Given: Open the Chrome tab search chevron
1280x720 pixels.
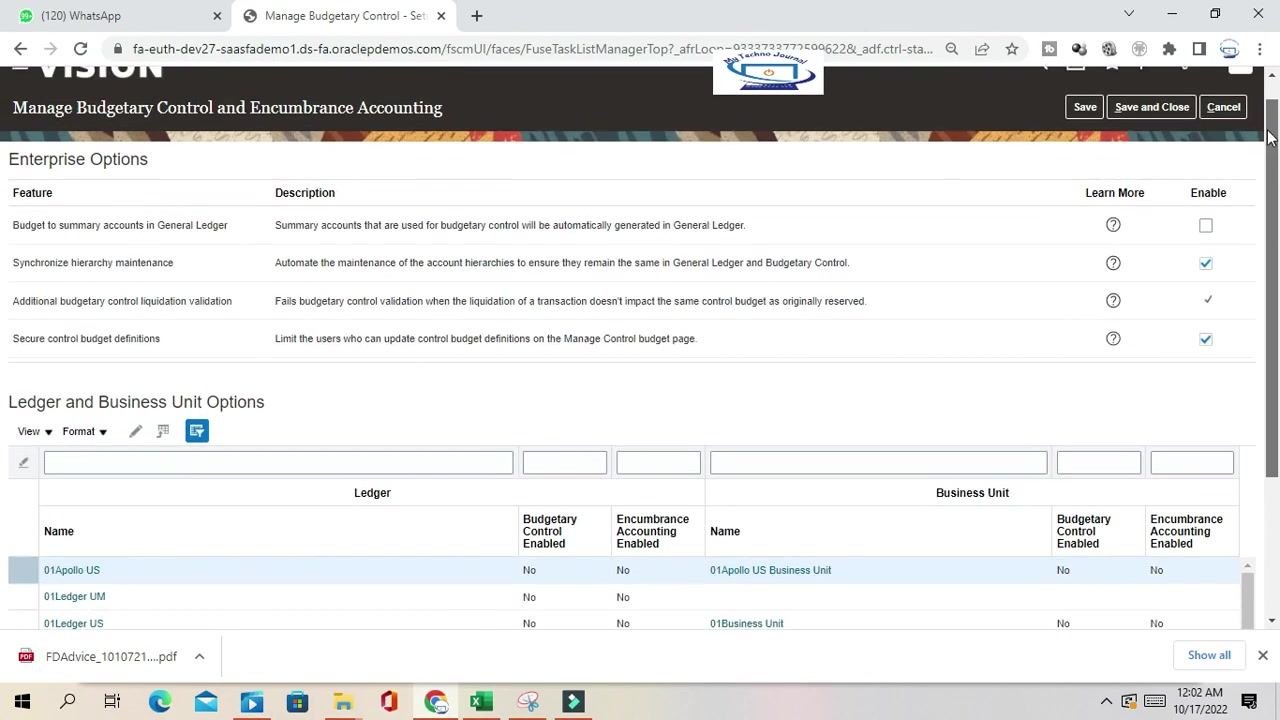Looking at the screenshot, I should coord(1129,14).
